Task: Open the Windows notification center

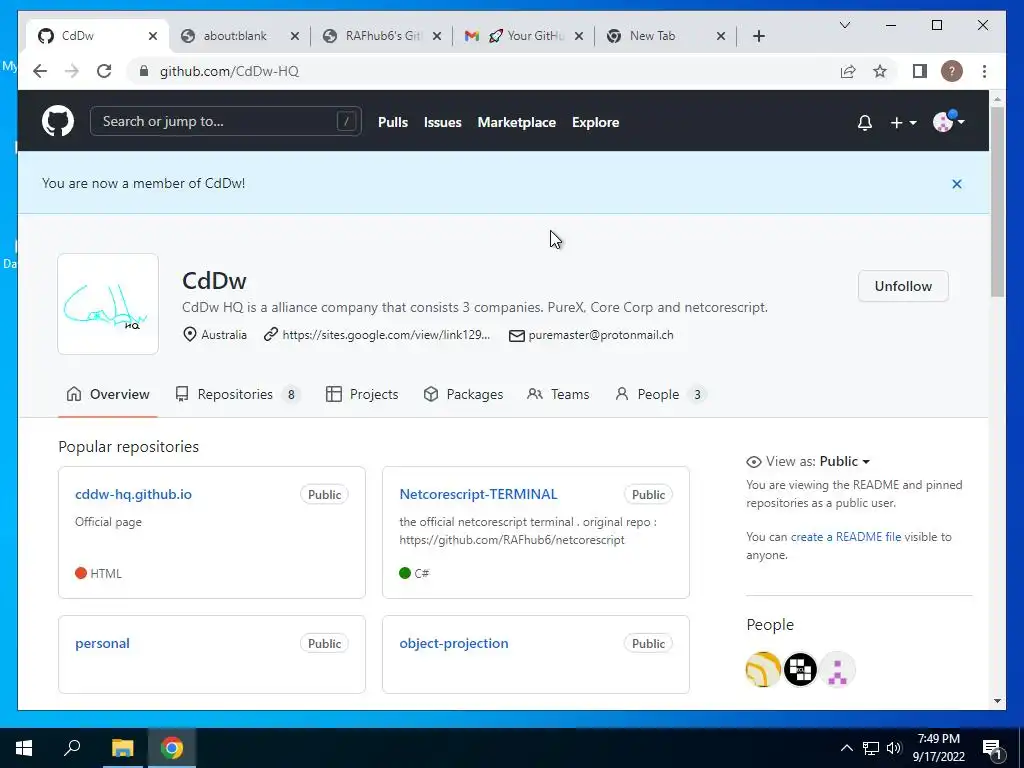Action: pyautogui.click(x=993, y=750)
